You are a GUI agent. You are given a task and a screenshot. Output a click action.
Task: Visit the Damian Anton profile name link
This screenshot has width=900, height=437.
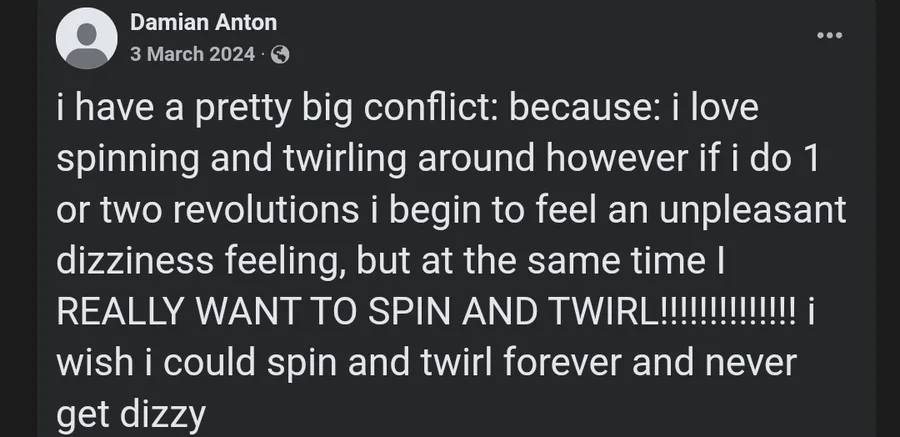coord(203,22)
